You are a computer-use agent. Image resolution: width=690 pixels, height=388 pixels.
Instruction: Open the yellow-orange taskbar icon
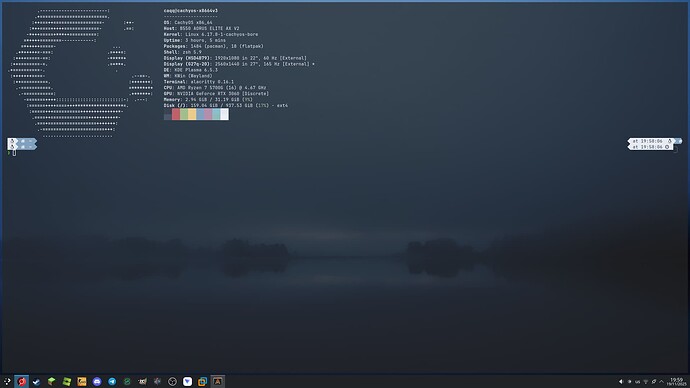pos(82,381)
